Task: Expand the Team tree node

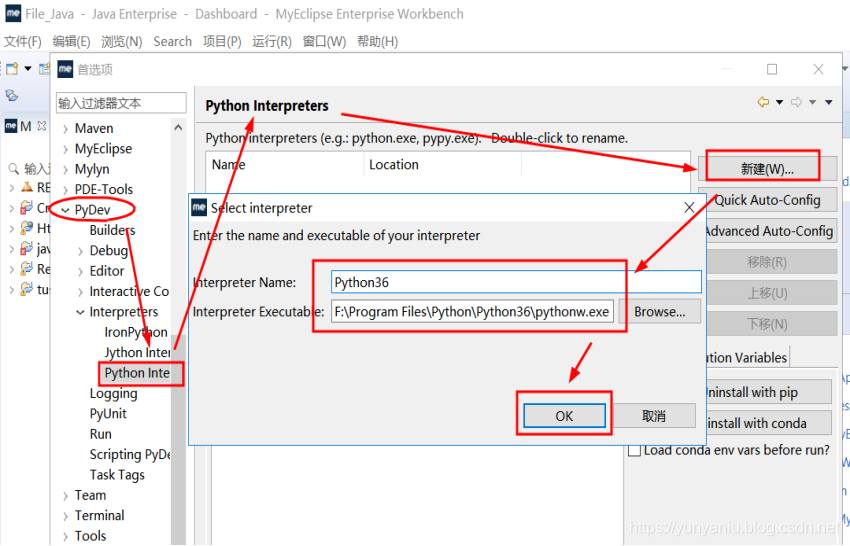Action: (65, 496)
